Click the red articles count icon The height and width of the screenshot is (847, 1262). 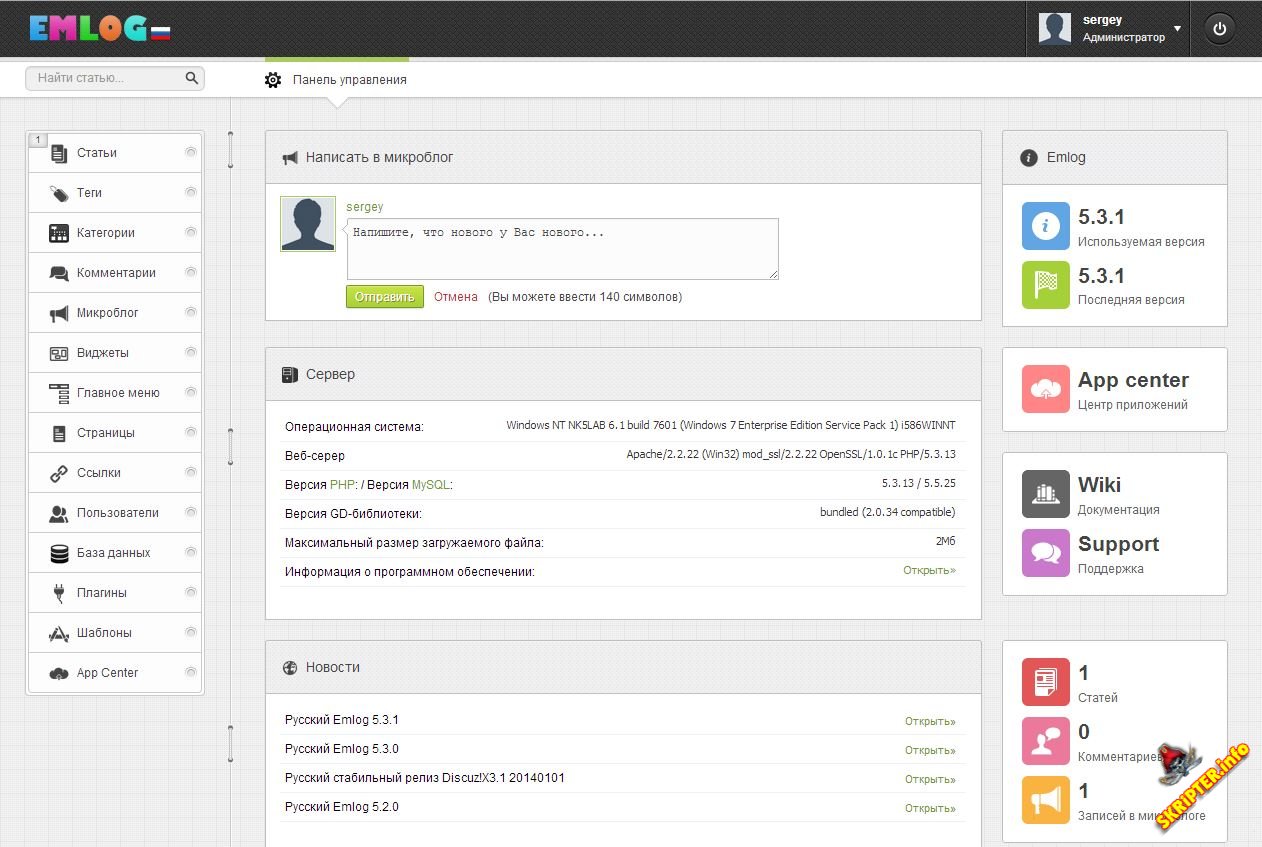click(1046, 682)
